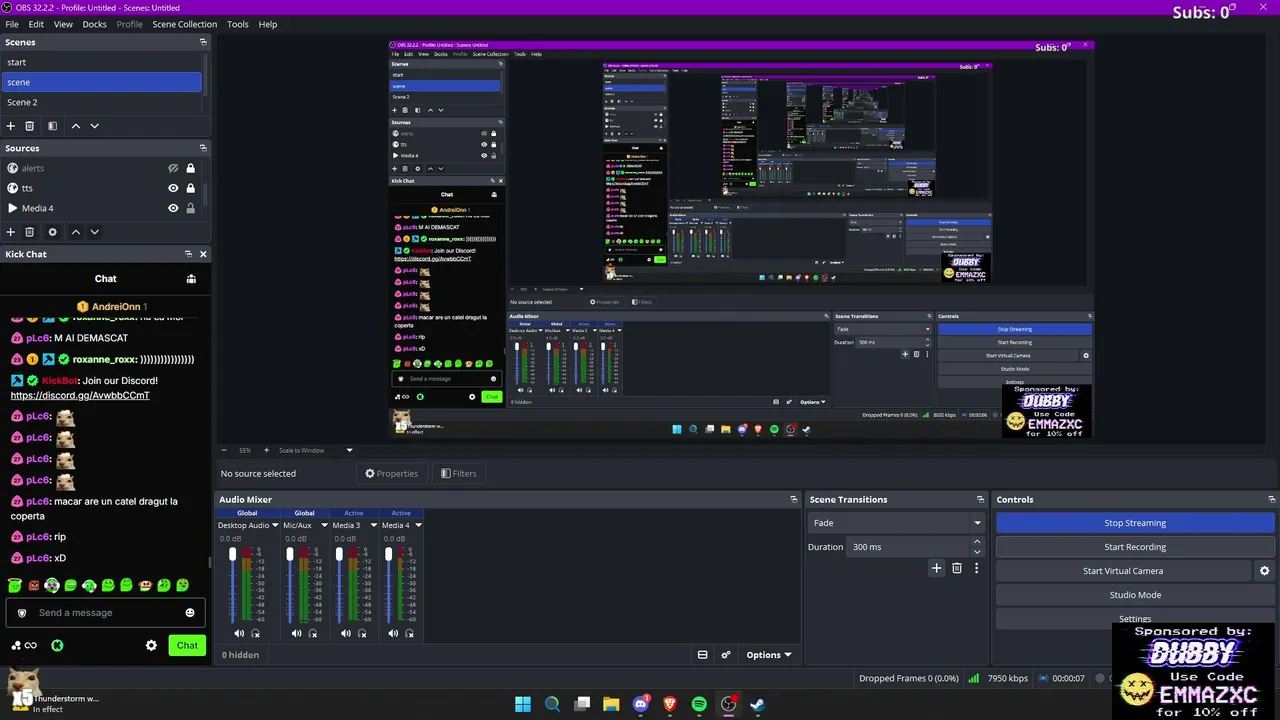Open the Fade transition dropdown
The image size is (1280, 720).
tap(897, 523)
